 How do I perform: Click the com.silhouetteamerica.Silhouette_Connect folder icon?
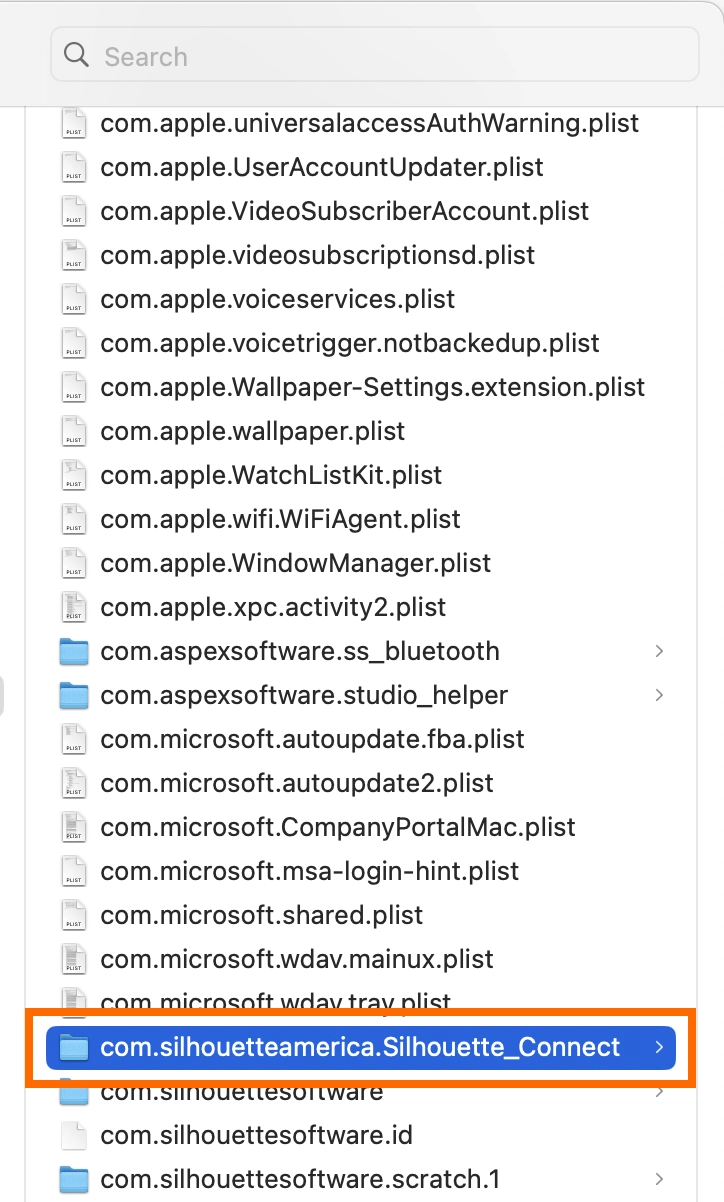pyautogui.click(x=74, y=1048)
